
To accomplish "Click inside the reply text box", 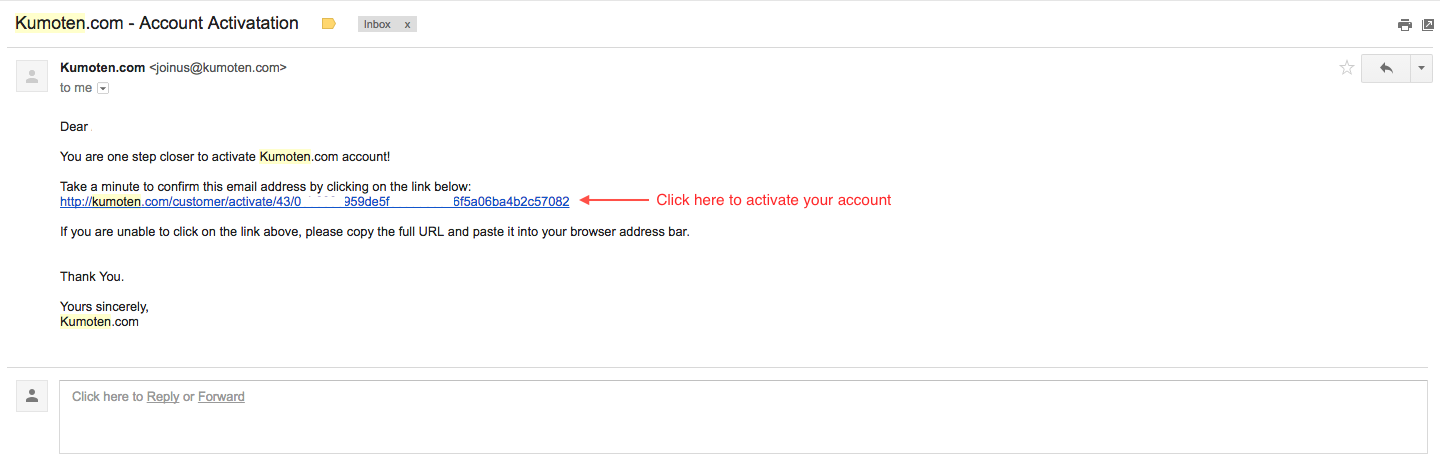I will [743, 417].
